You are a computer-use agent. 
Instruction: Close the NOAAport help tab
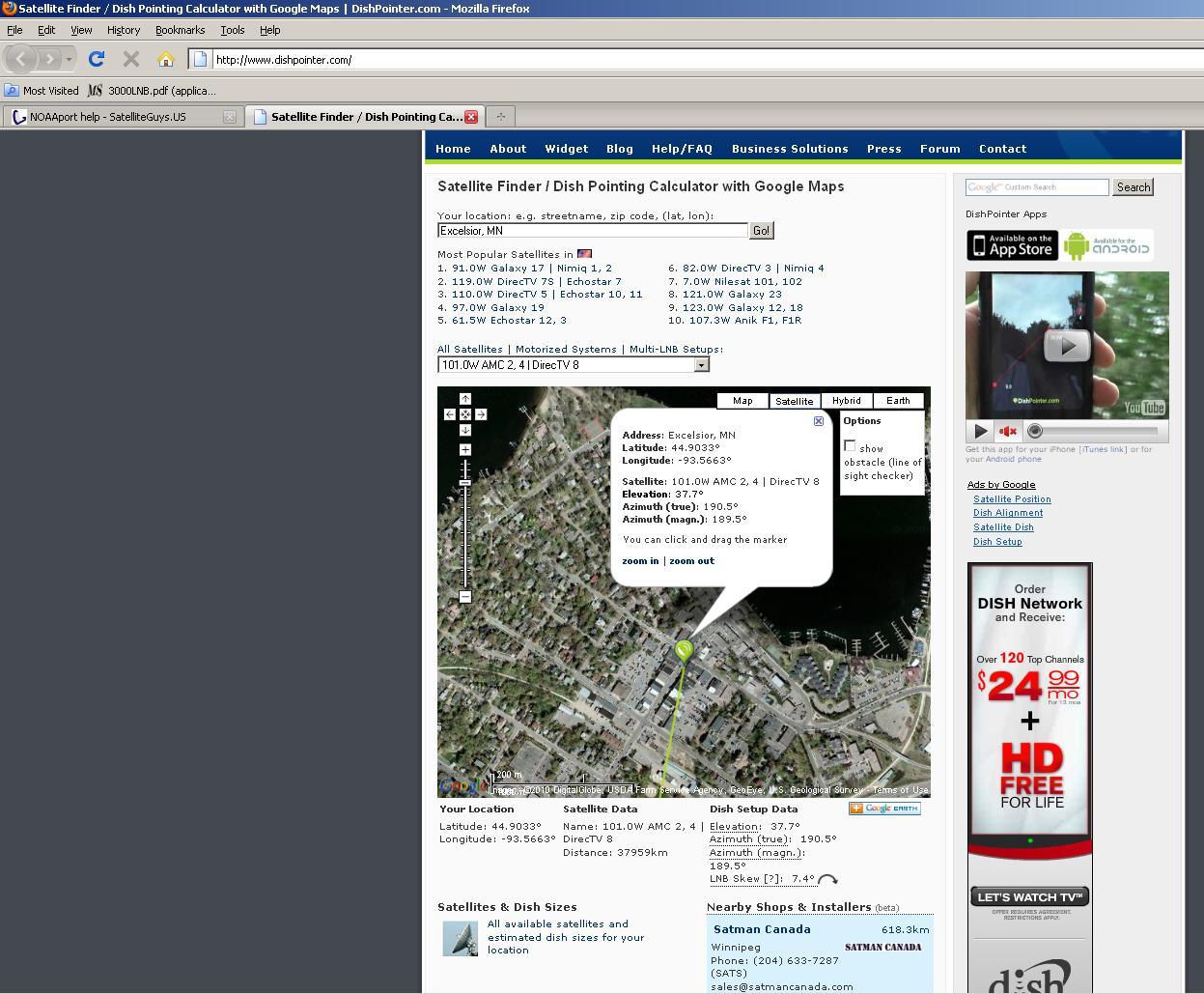pos(229,117)
